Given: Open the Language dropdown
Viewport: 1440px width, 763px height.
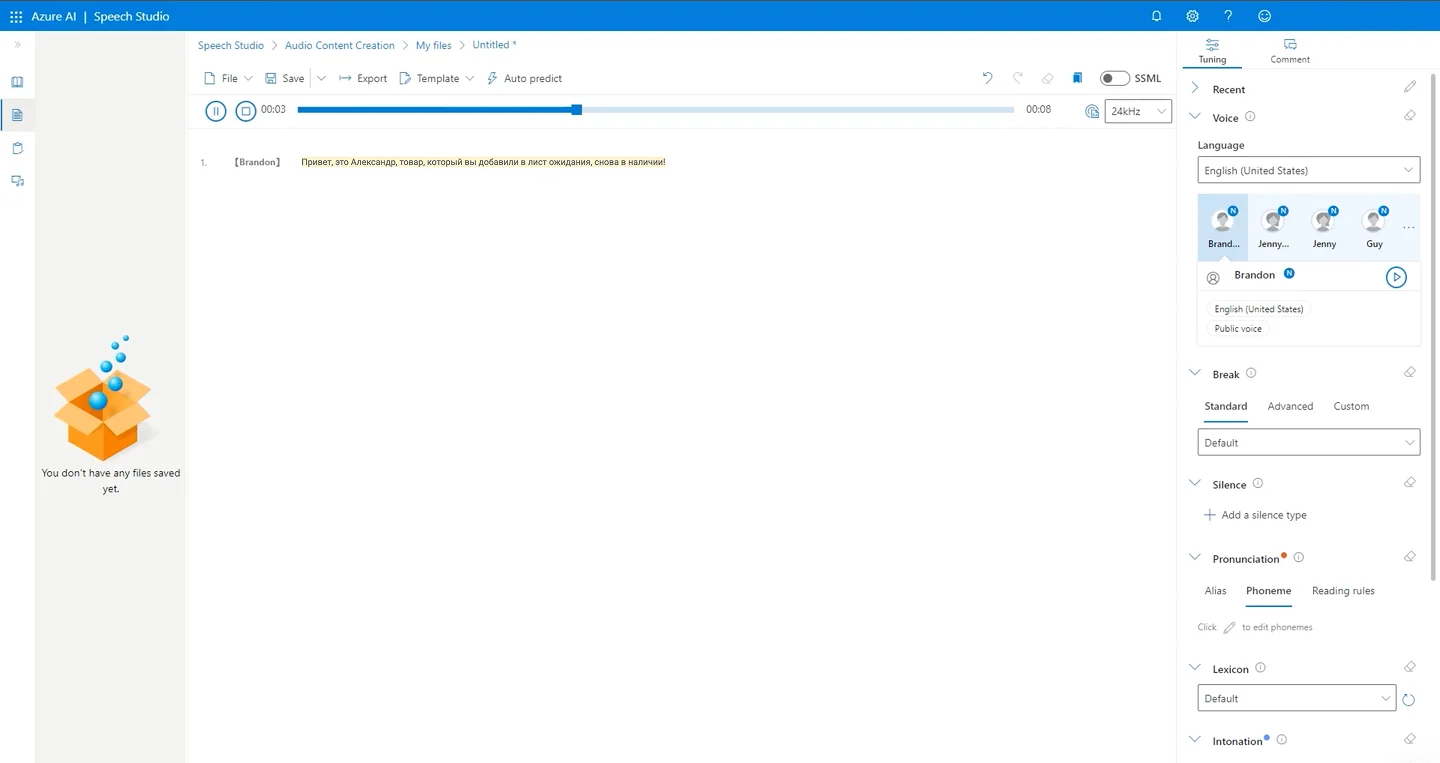Looking at the screenshot, I should click(1308, 170).
